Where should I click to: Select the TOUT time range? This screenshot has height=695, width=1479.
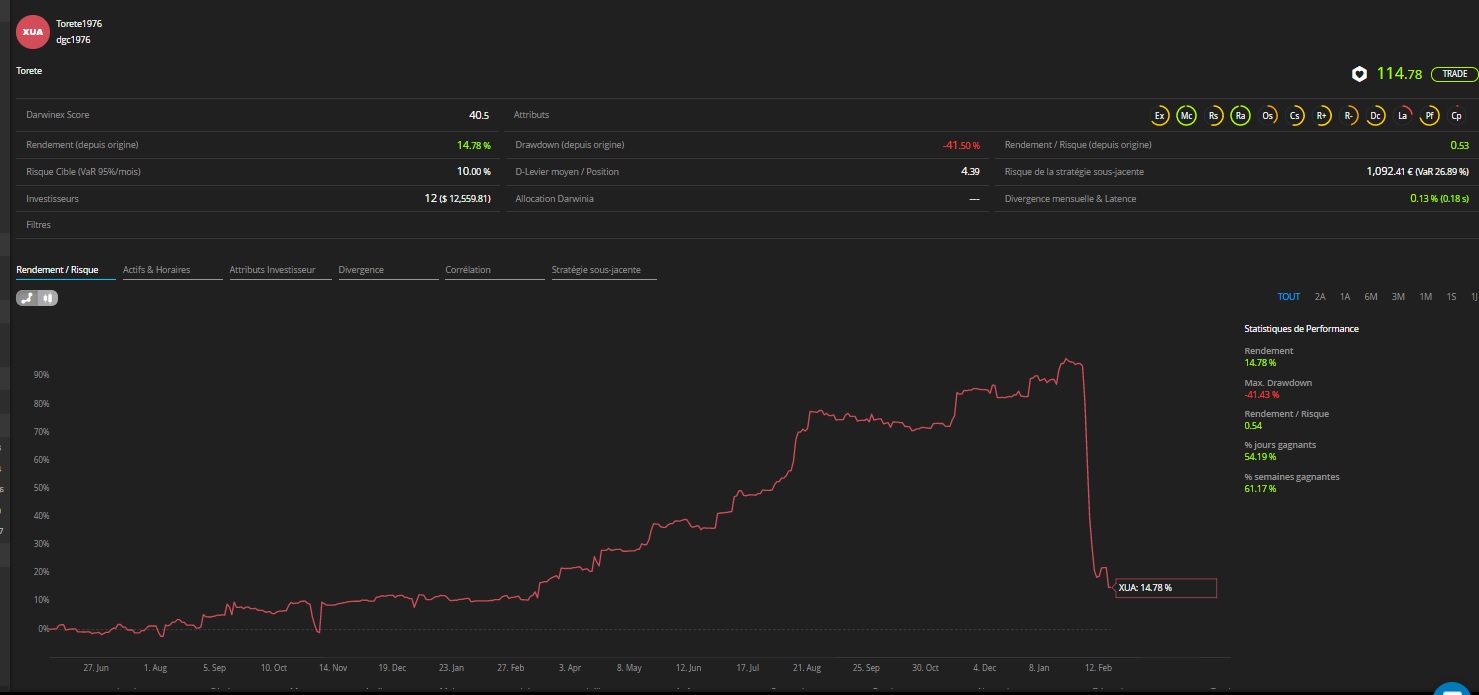[x=1289, y=297]
